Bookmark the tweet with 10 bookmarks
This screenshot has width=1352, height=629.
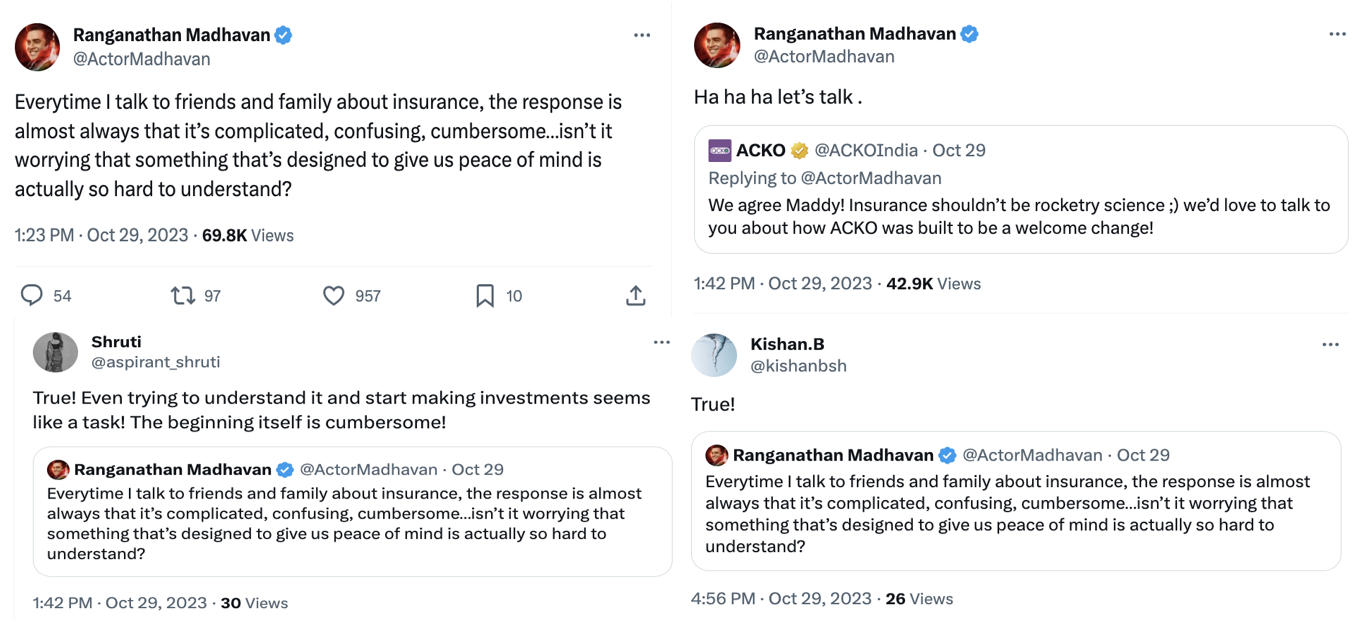[485, 295]
